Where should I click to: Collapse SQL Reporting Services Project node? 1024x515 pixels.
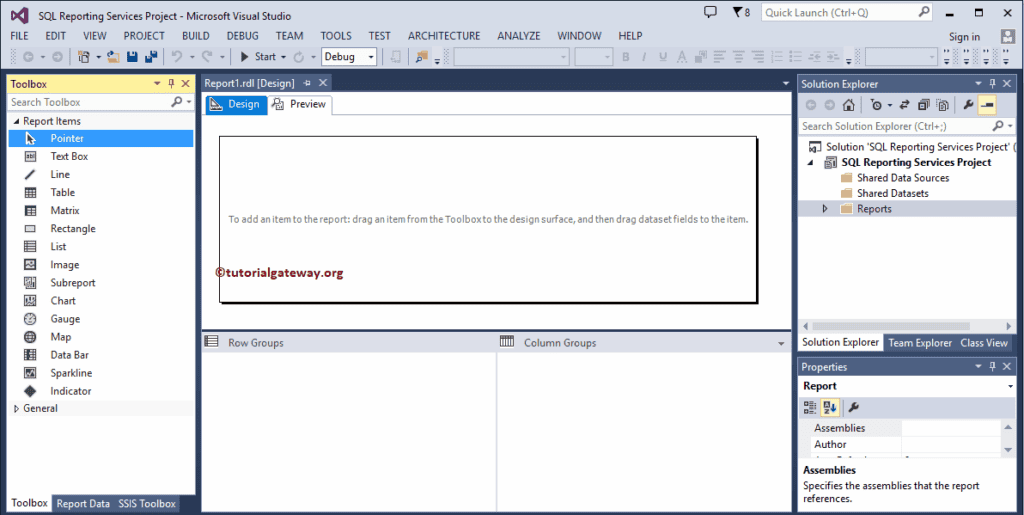pos(810,163)
